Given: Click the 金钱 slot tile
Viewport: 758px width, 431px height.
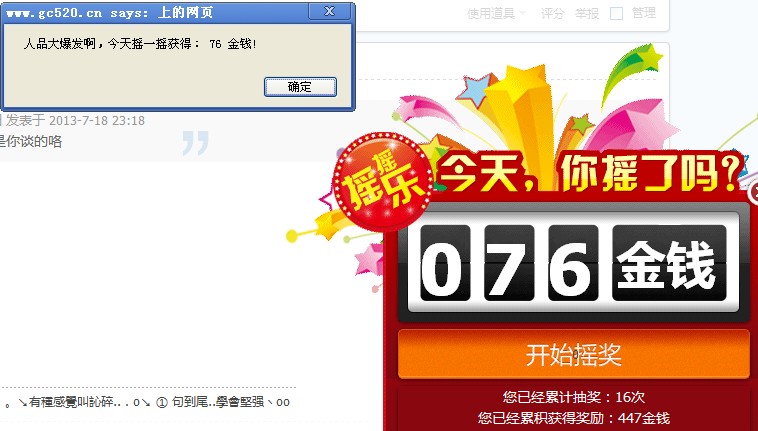Looking at the screenshot, I should click(x=669, y=263).
